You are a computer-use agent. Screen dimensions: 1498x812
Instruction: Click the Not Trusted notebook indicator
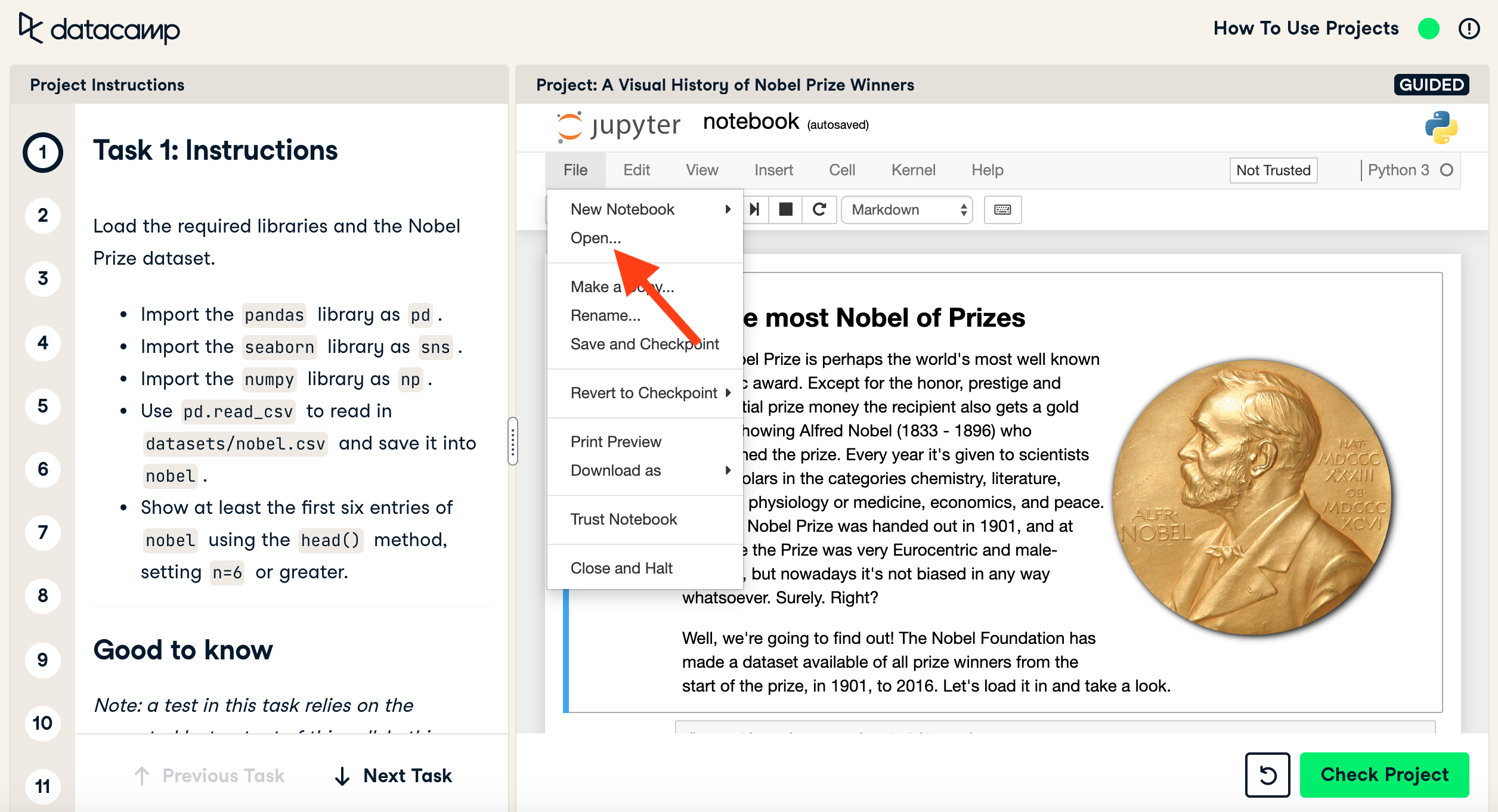[1273, 171]
